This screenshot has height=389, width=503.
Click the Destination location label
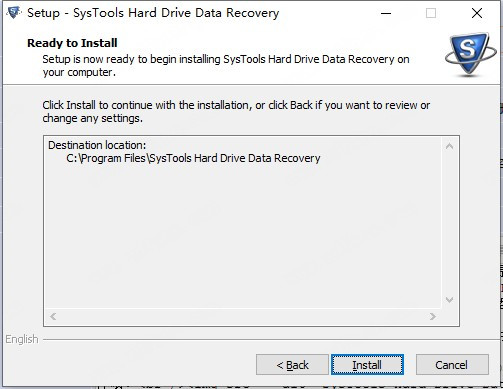coord(97,145)
